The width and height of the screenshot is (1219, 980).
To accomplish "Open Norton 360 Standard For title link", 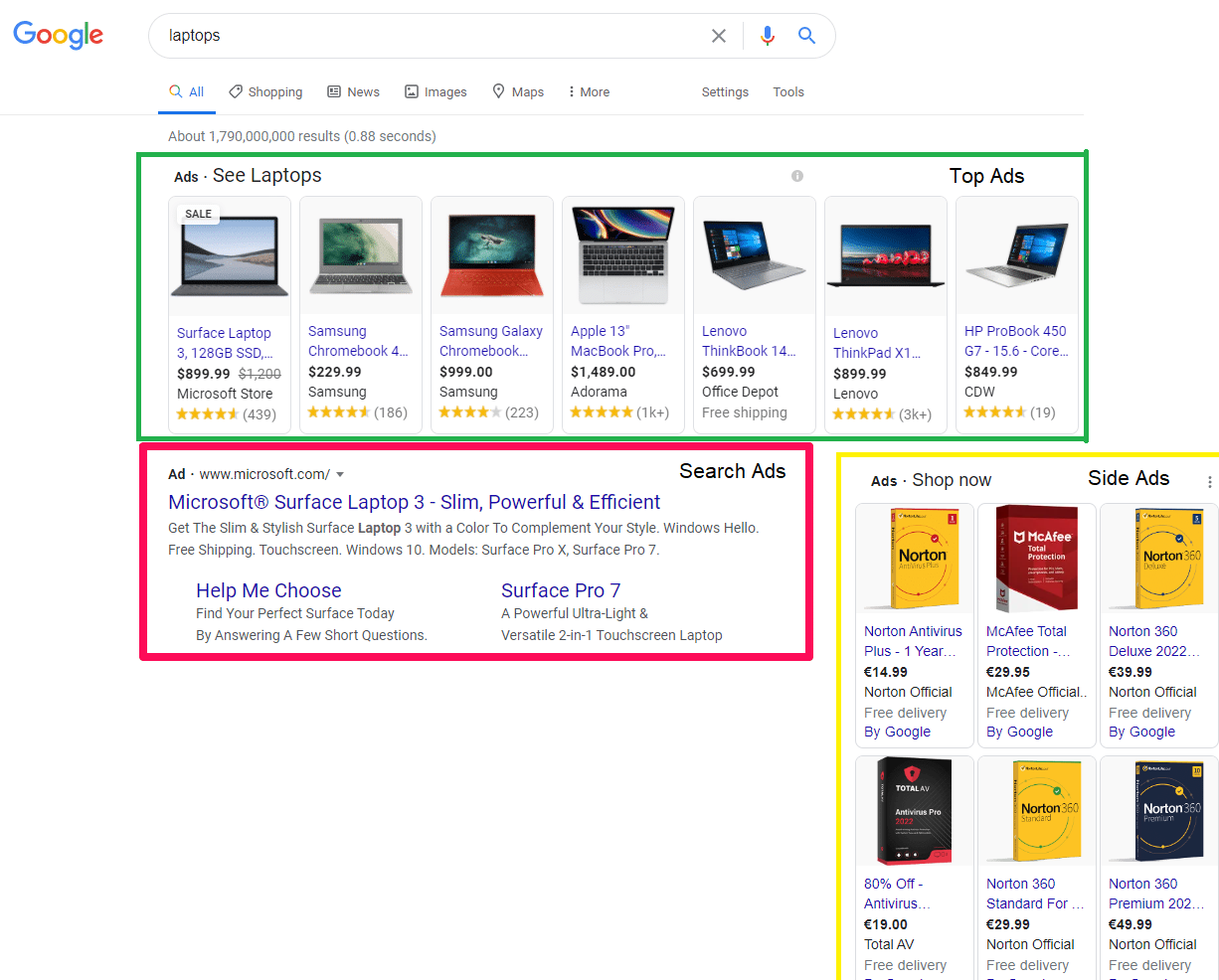I will 1035,894.
